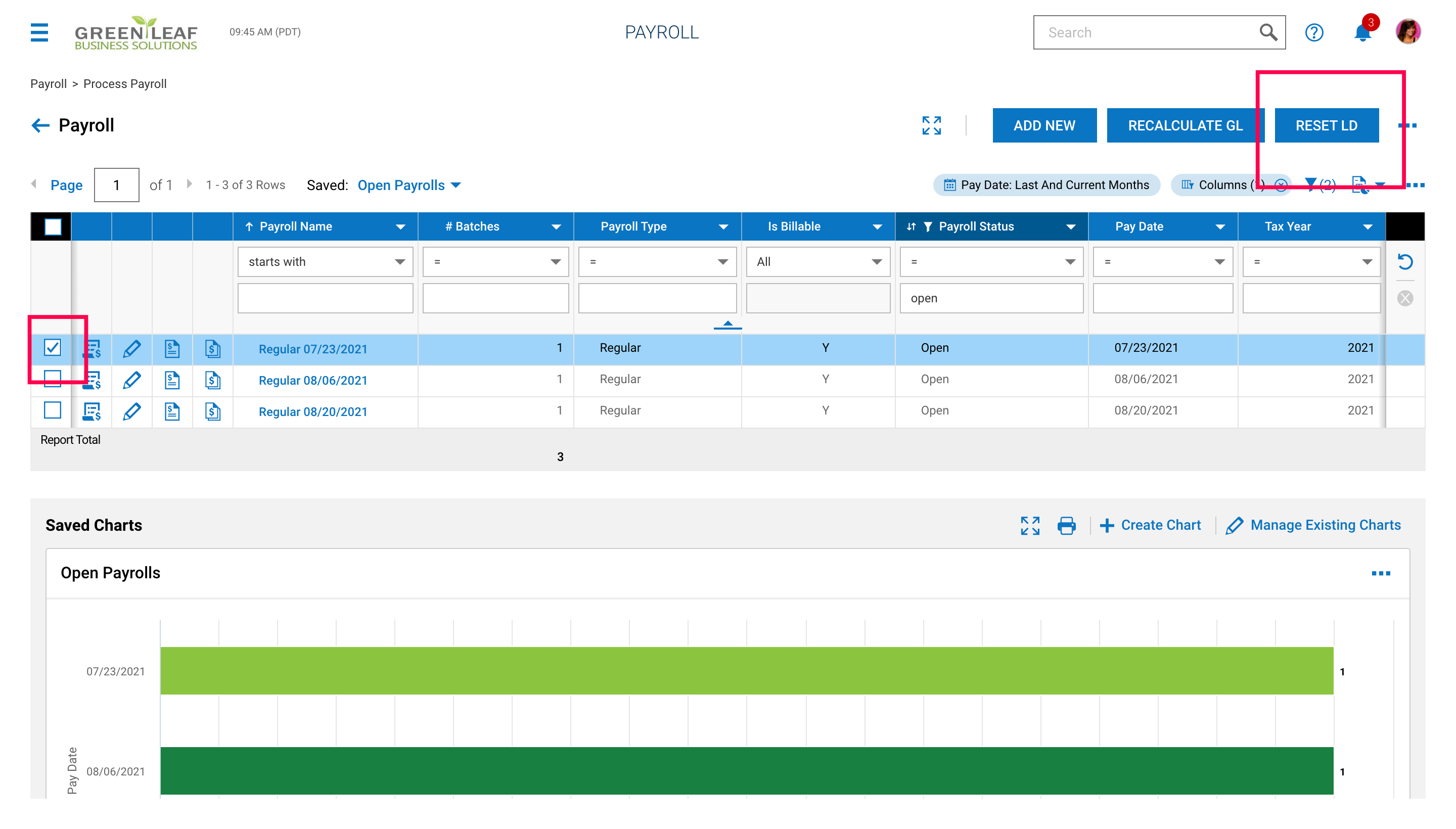Open the Is Billable 'All' dropdown
The width and height of the screenshot is (1456, 829).
817,262
